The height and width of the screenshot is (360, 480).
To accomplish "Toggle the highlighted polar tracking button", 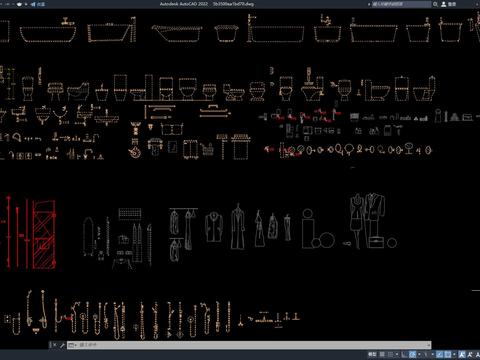I will click(412, 354).
